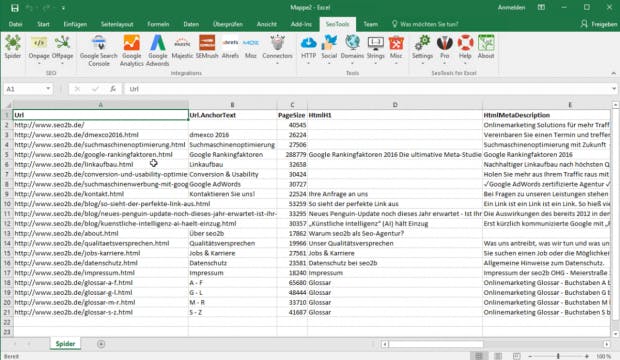Viewport: 620px width, 360px height.
Task: Collapse the ribbon with the chevron
Action: pyautogui.click(x=613, y=73)
